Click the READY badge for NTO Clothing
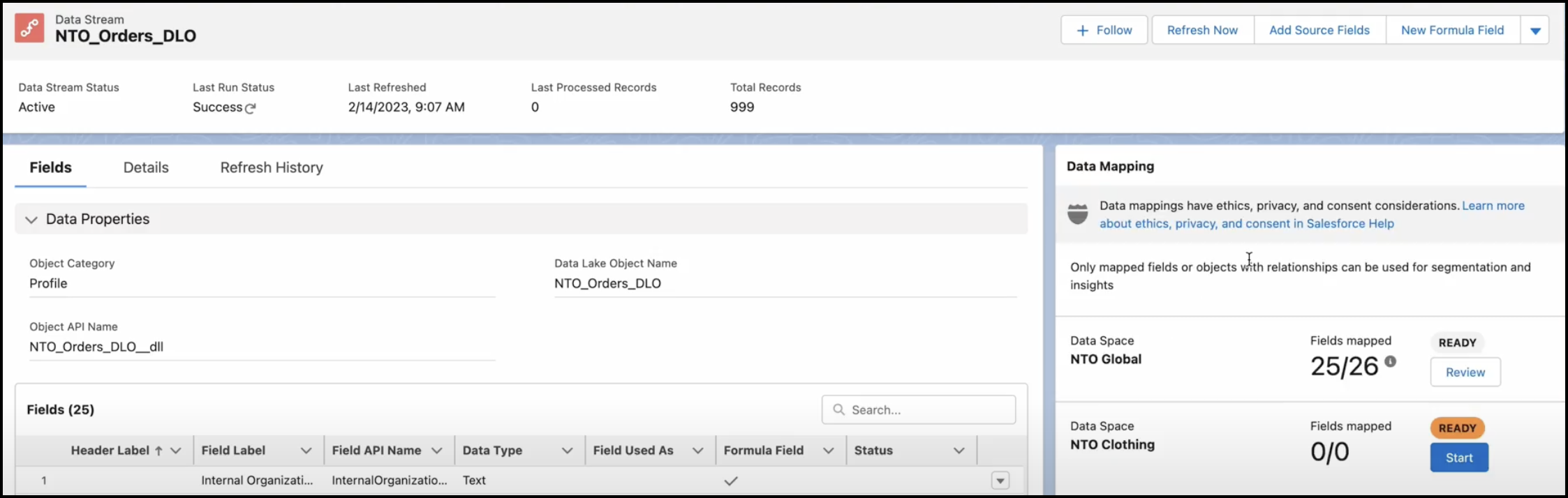 tap(1457, 428)
